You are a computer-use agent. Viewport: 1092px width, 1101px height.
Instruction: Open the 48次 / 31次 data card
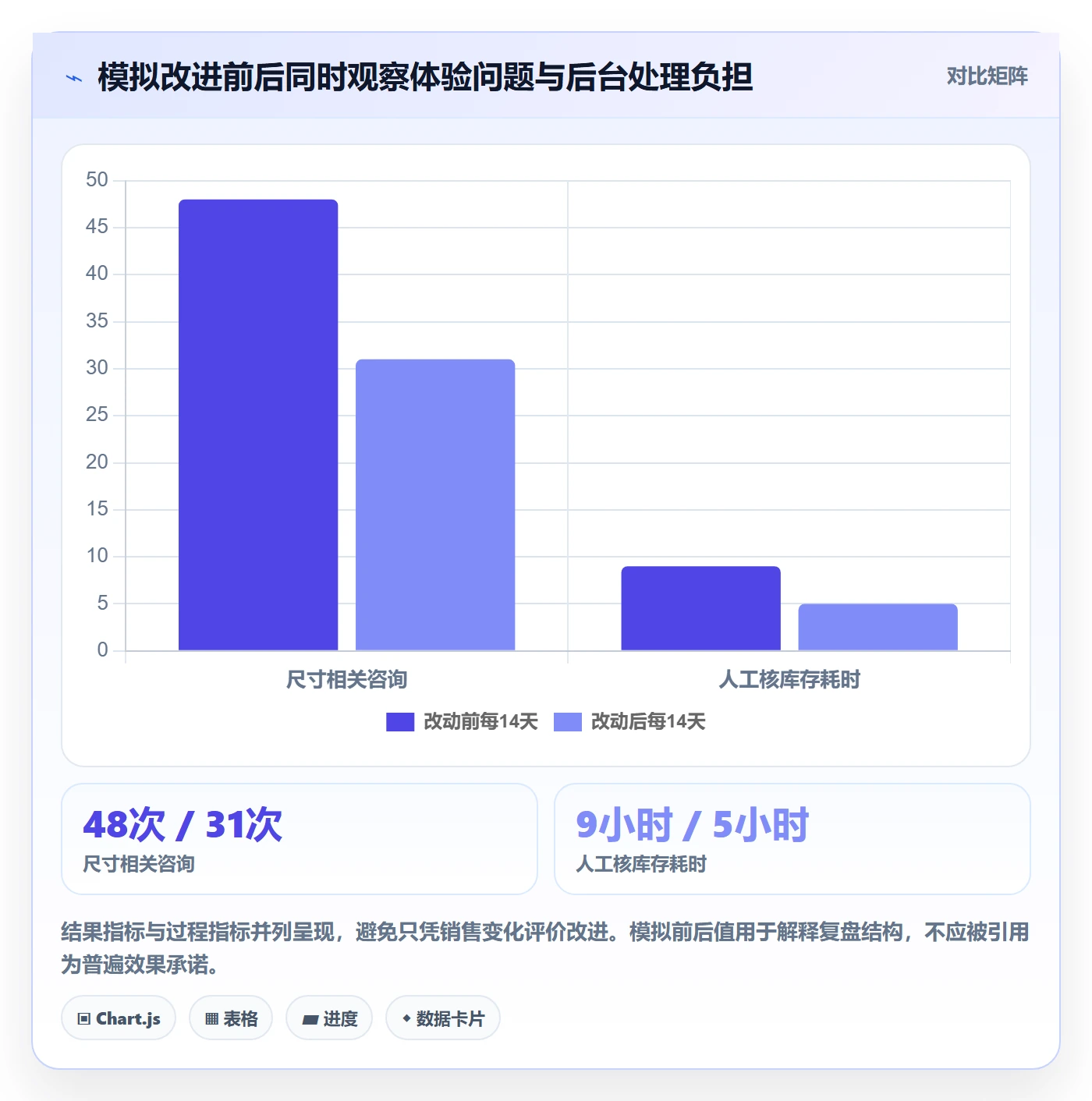tap(300, 839)
